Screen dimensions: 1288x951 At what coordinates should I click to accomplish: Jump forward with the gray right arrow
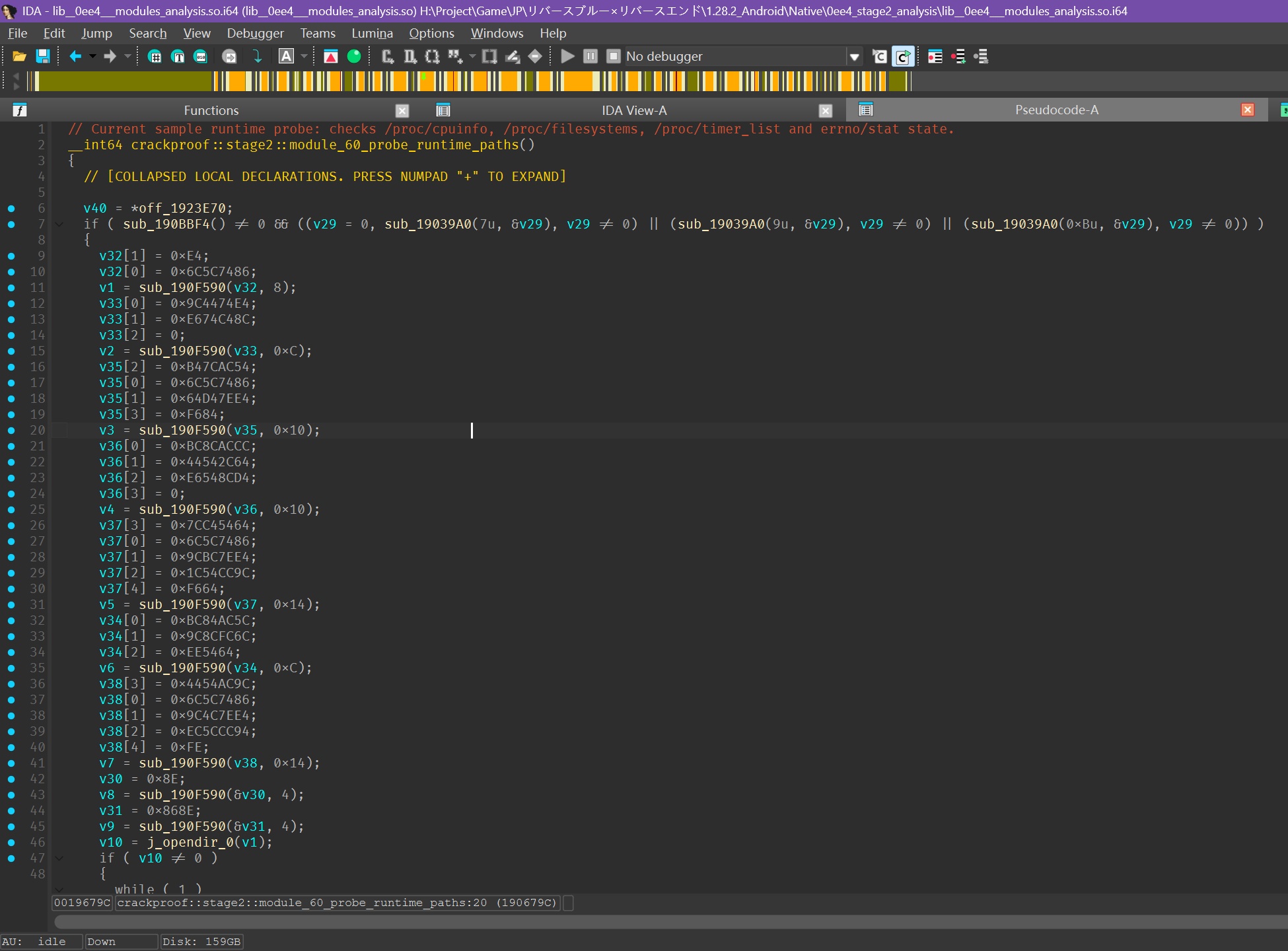tap(110, 57)
